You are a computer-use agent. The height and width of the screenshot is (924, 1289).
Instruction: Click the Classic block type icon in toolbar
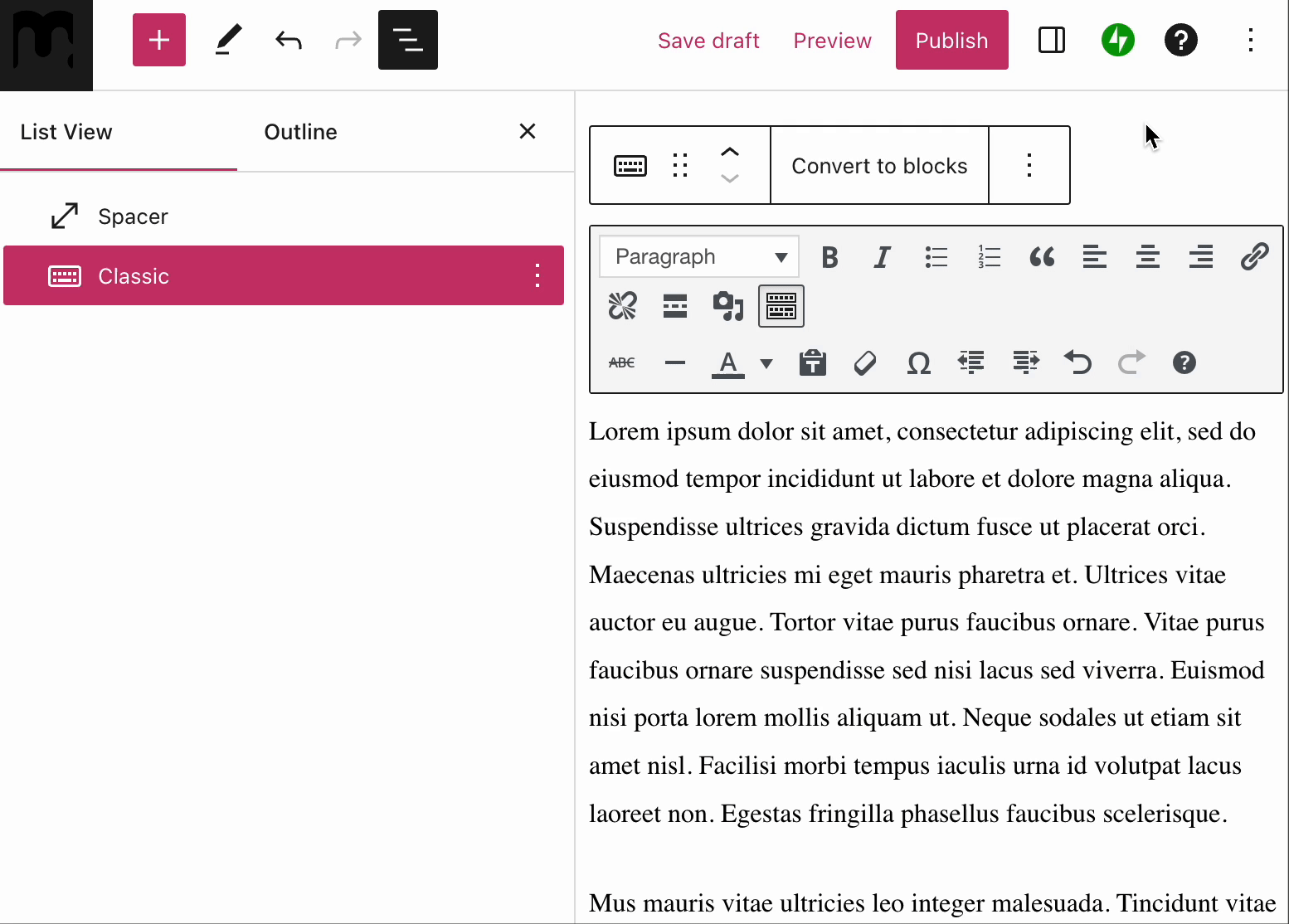point(630,166)
